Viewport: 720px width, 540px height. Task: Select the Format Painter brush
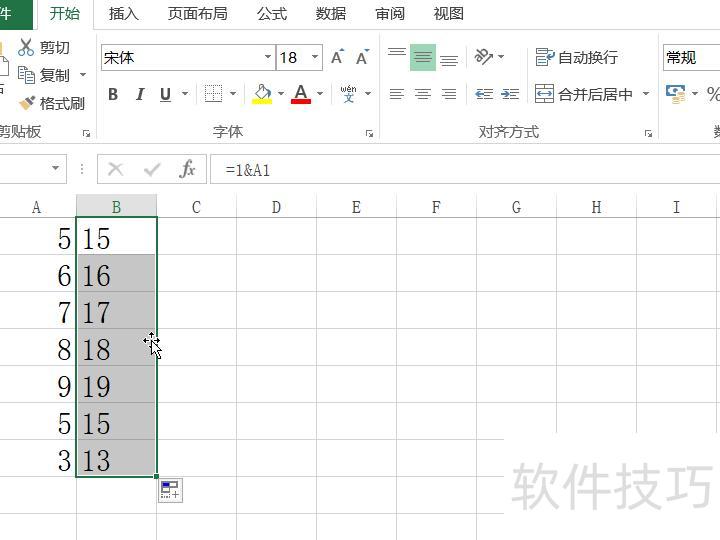27,103
